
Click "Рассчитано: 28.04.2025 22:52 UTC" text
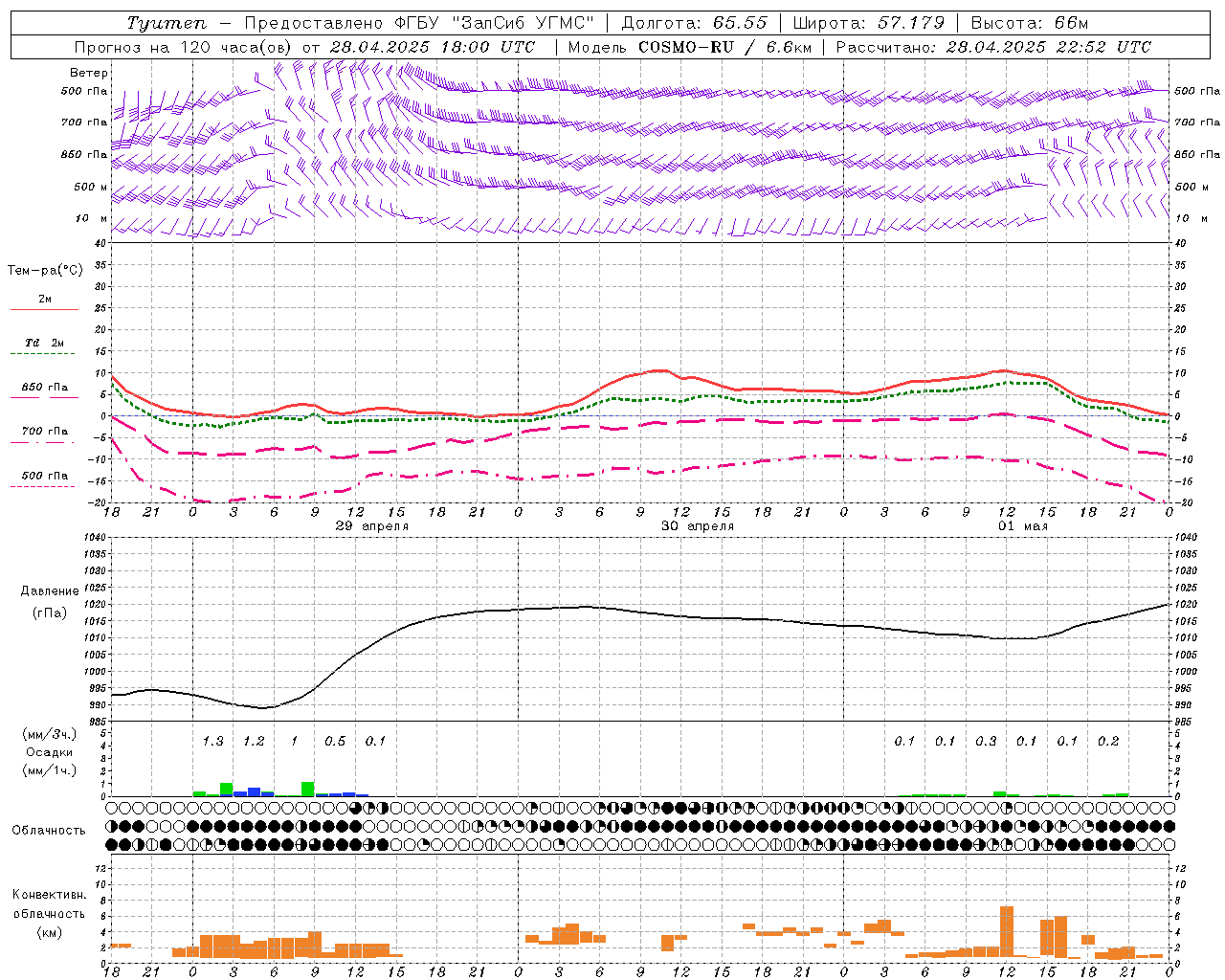[993, 47]
